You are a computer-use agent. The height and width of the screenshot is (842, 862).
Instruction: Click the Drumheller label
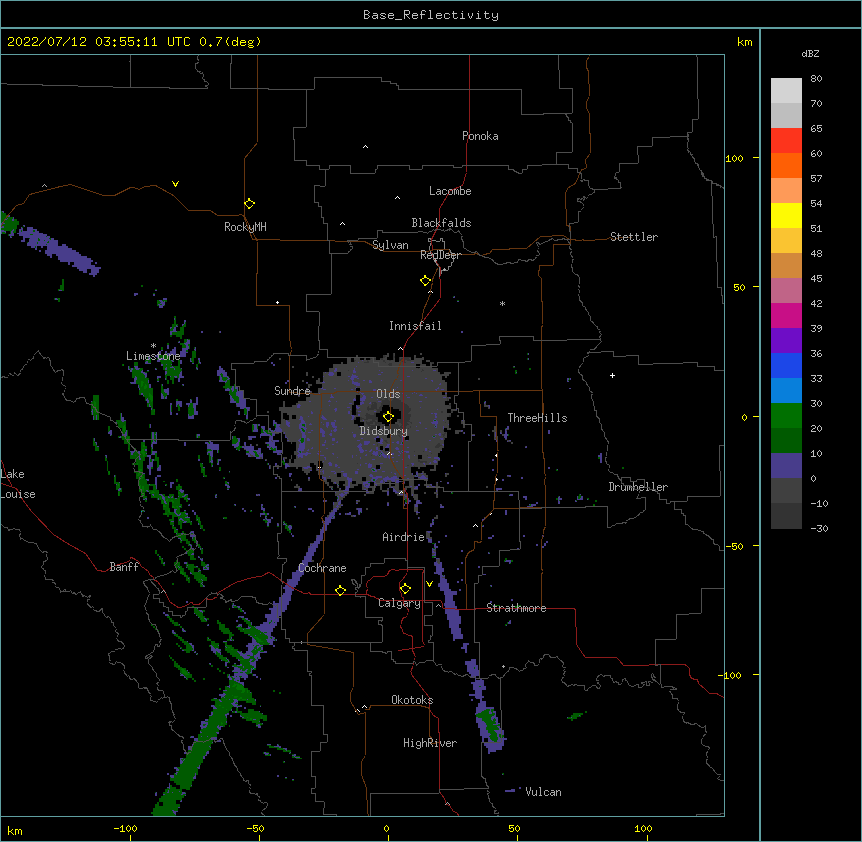pos(638,487)
